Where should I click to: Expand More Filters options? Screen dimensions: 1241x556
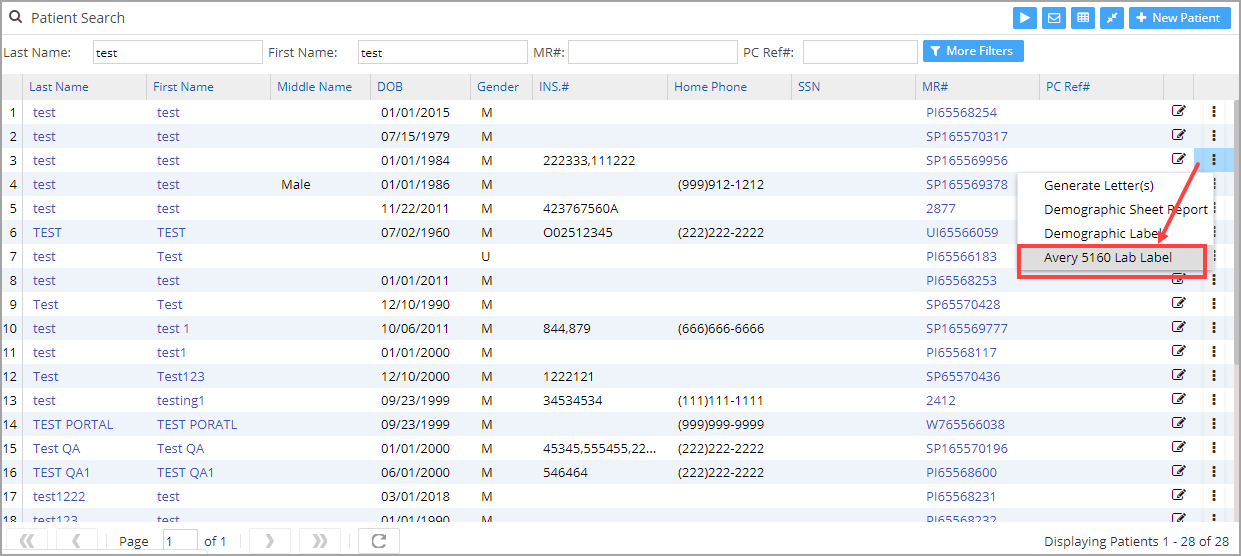click(x=973, y=51)
